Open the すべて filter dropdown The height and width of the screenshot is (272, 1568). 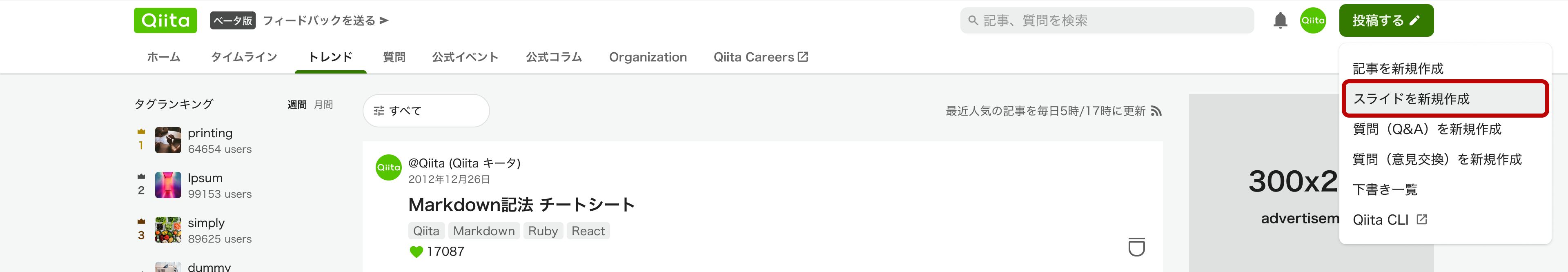426,111
